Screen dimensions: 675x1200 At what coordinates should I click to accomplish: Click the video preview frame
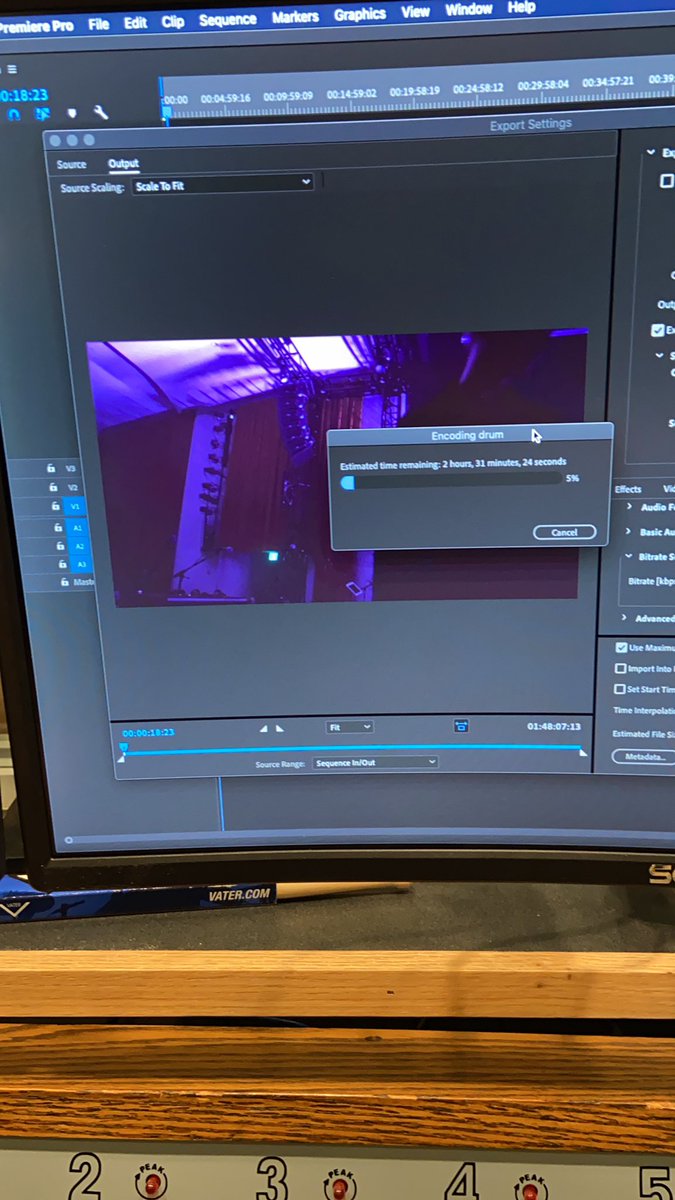click(336, 468)
